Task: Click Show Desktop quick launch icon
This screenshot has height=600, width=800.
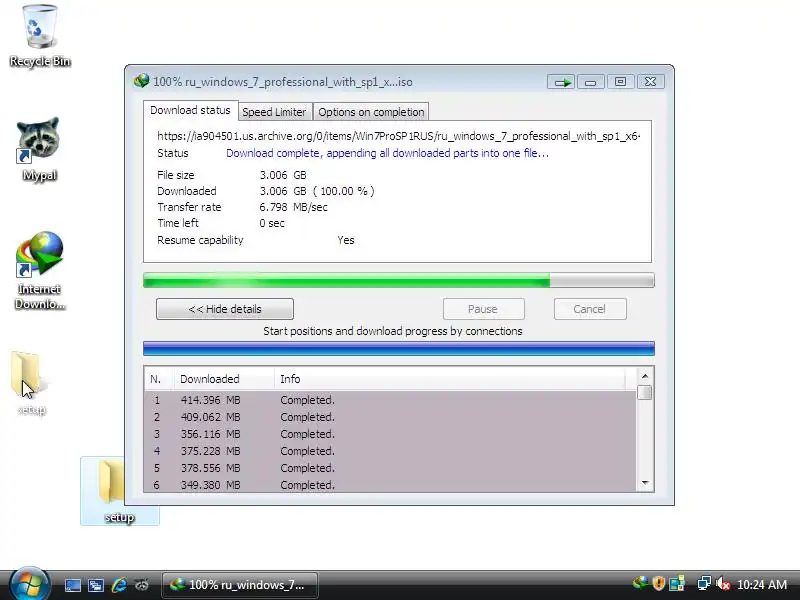Action: point(72,585)
